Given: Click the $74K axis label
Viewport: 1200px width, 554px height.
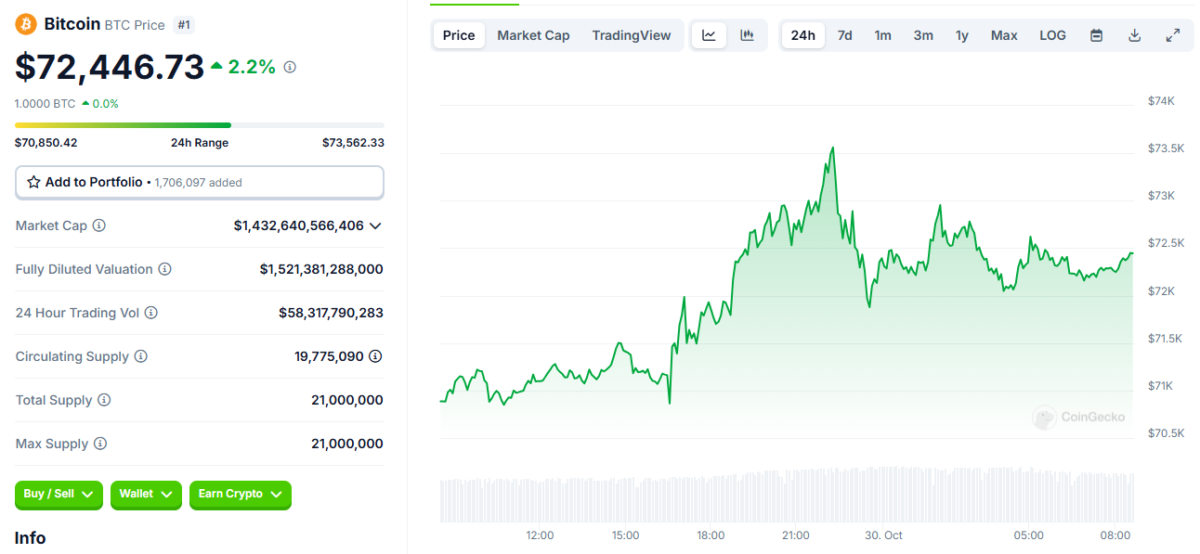Looking at the screenshot, I should point(1160,101).
